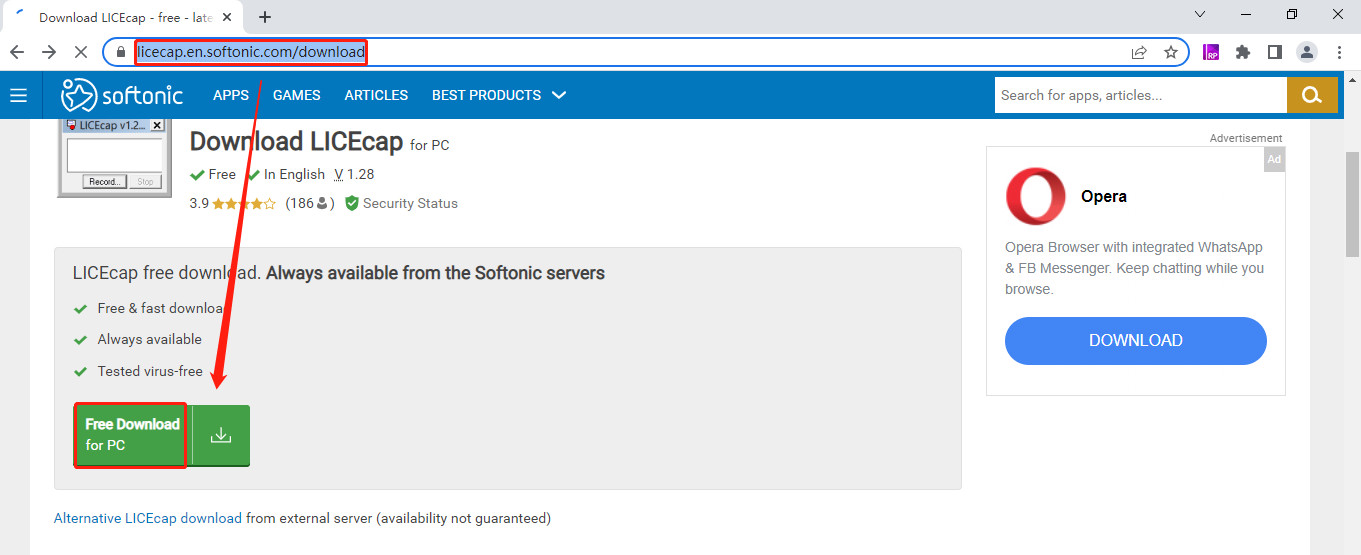
Task: Click the Download LICEcap heading
Action: (x=296, y=142)
